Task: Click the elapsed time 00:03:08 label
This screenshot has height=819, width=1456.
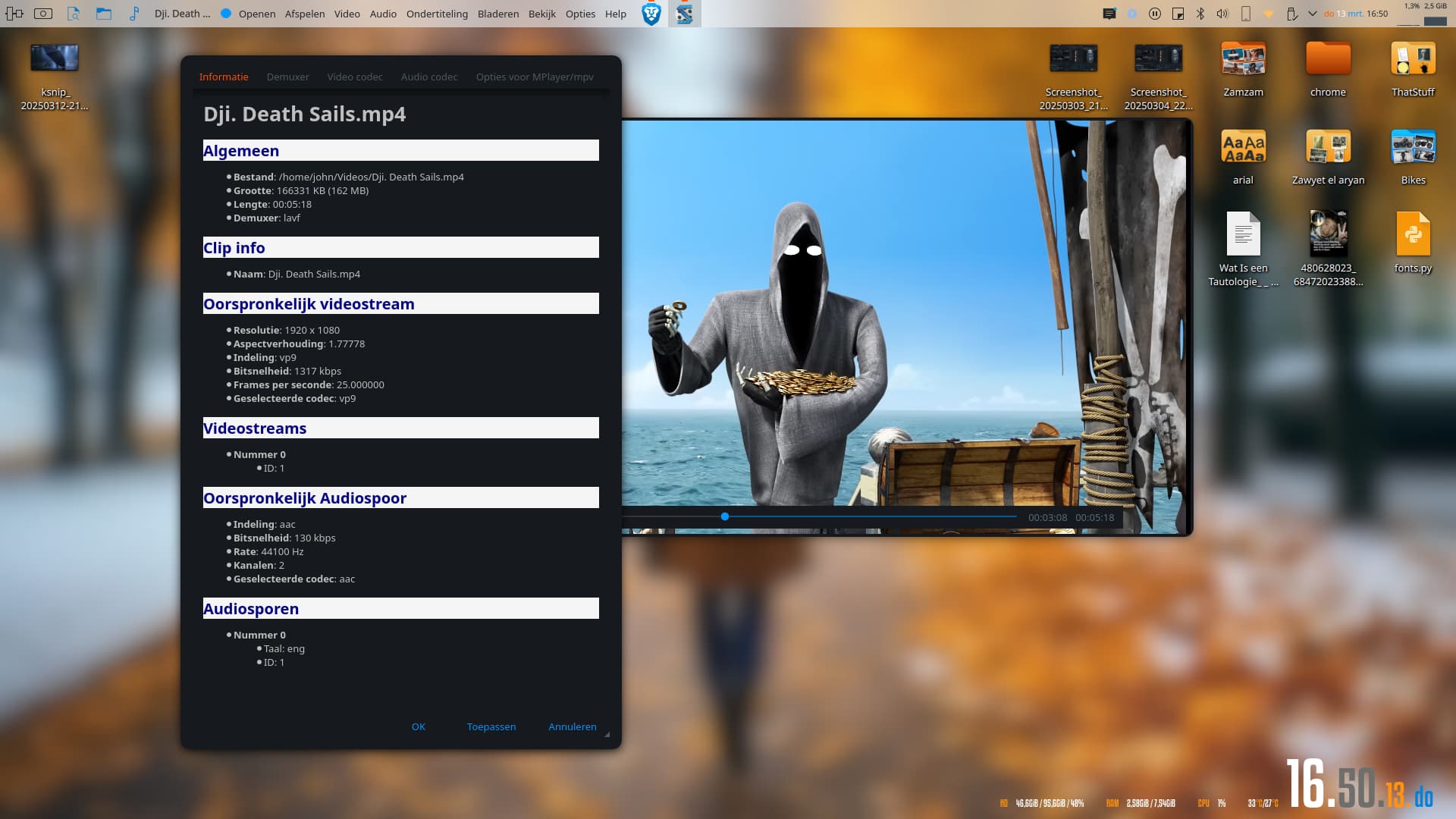Action: pyautogui.click(x=1047, y=517)
